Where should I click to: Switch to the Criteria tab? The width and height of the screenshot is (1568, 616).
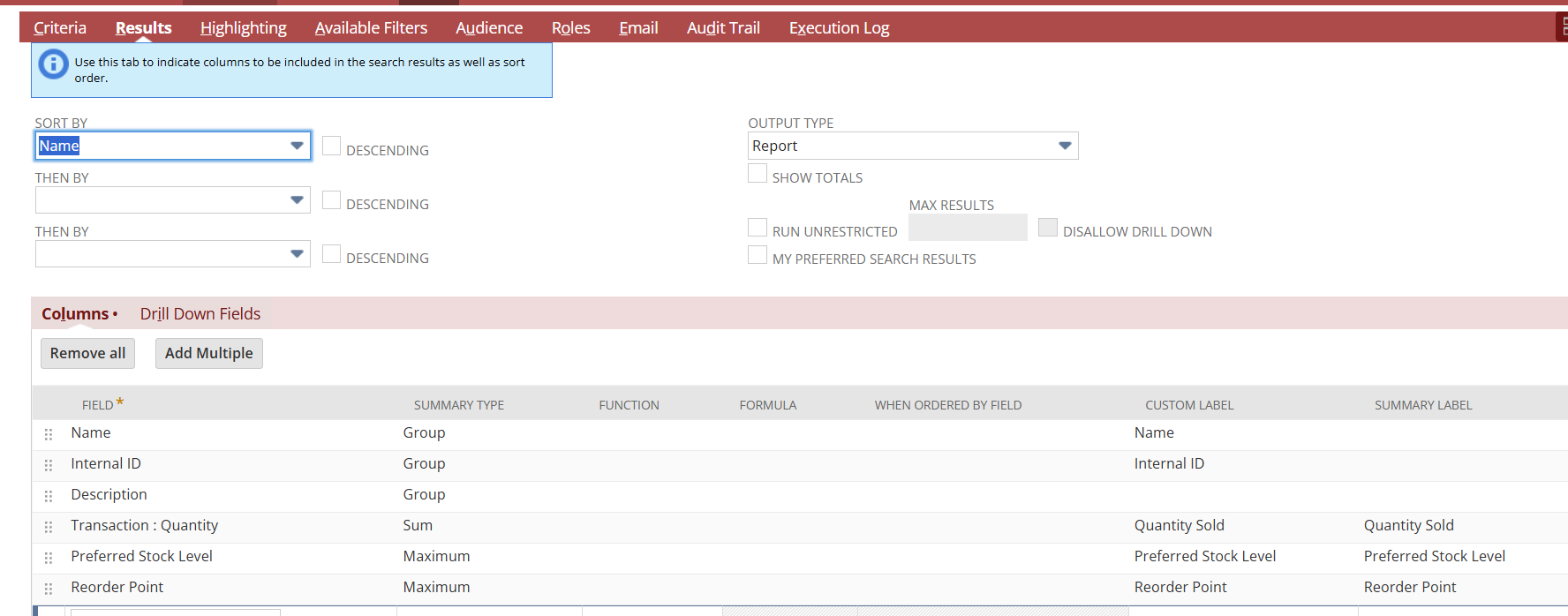60,28
